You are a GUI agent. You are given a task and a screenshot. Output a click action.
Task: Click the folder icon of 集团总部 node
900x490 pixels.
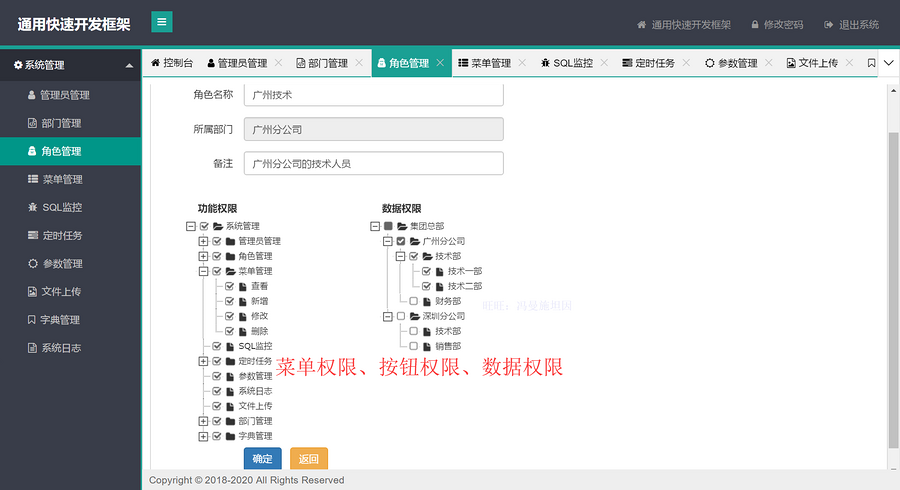click(x=402, y=226)
